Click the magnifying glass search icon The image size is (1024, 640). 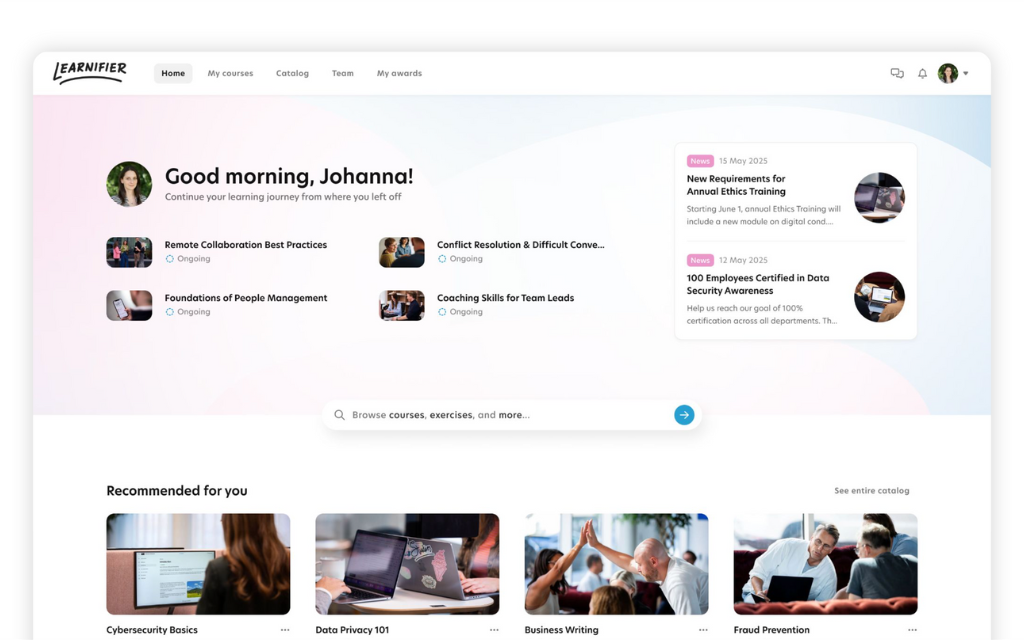click(x=340, y=415)
